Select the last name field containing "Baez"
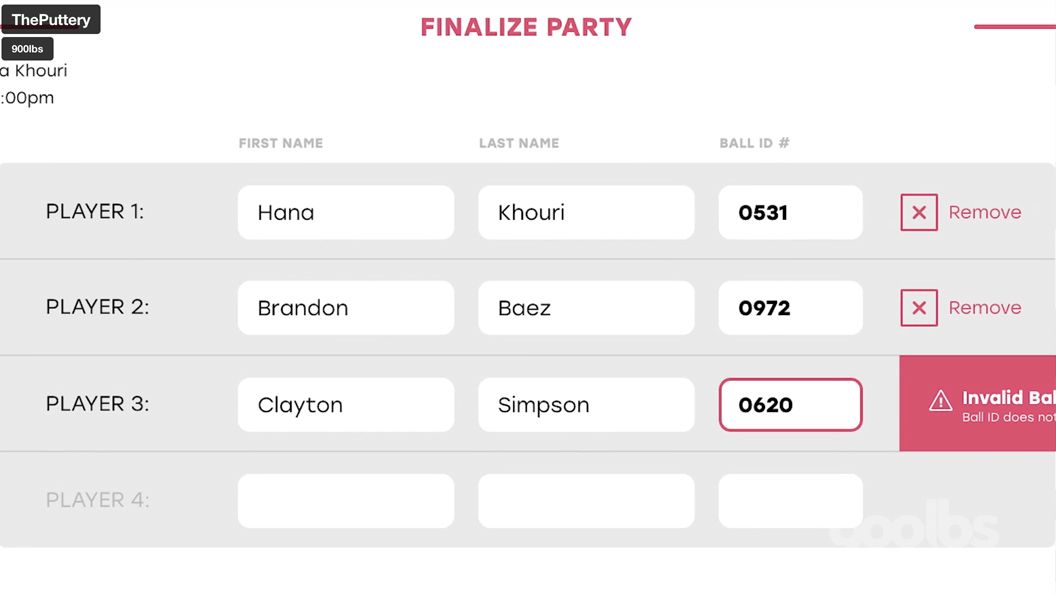Screen dimensions: 1056x594 point(586,308)
